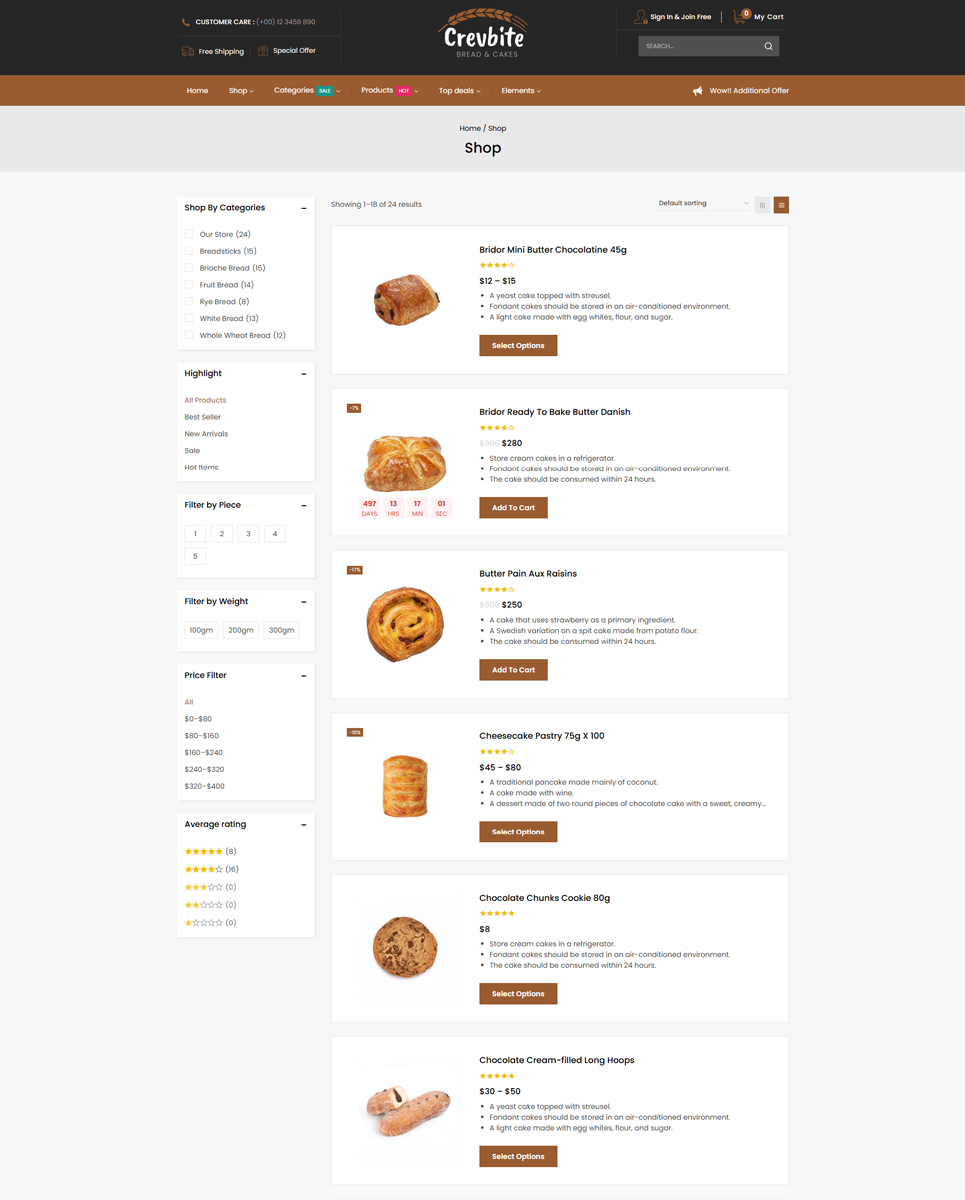The width and height of the screenshot is (965, 1200).
Task: Click the megaphone offer icon
Action: click(x=697, y=91)
